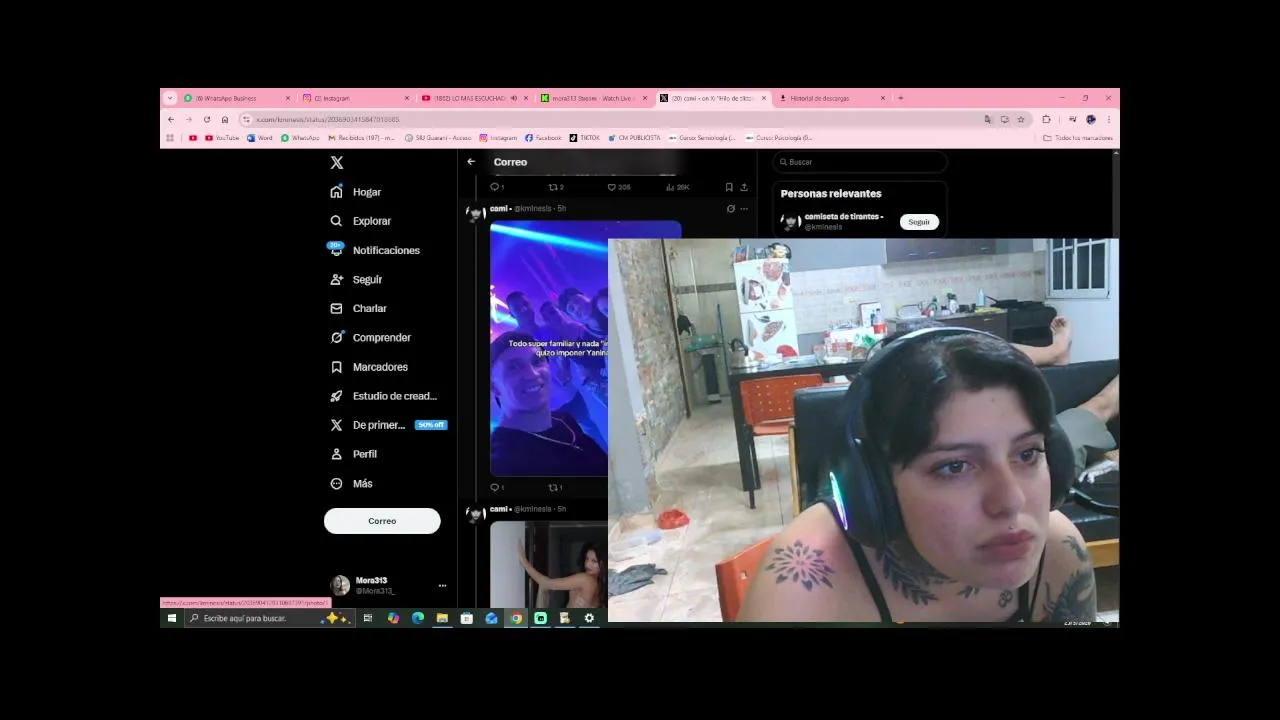Image resolution: width=1280 pixels, height=720 pixels.
Task: Open Word bookmark
Action: click(260, 138)
